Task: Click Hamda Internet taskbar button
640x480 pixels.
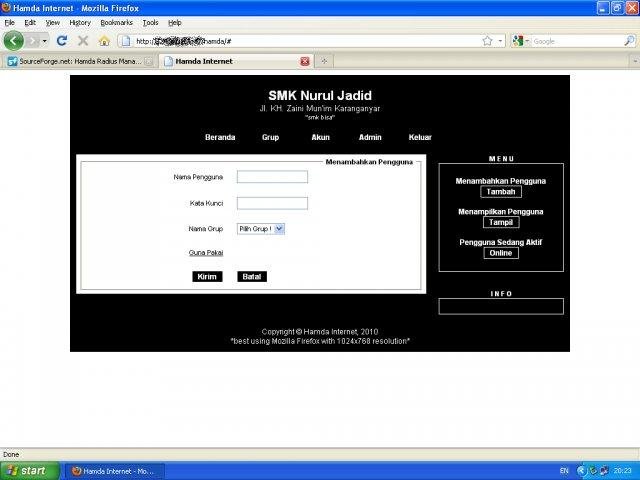Action: pyautogui.click(x=114, y=471)
